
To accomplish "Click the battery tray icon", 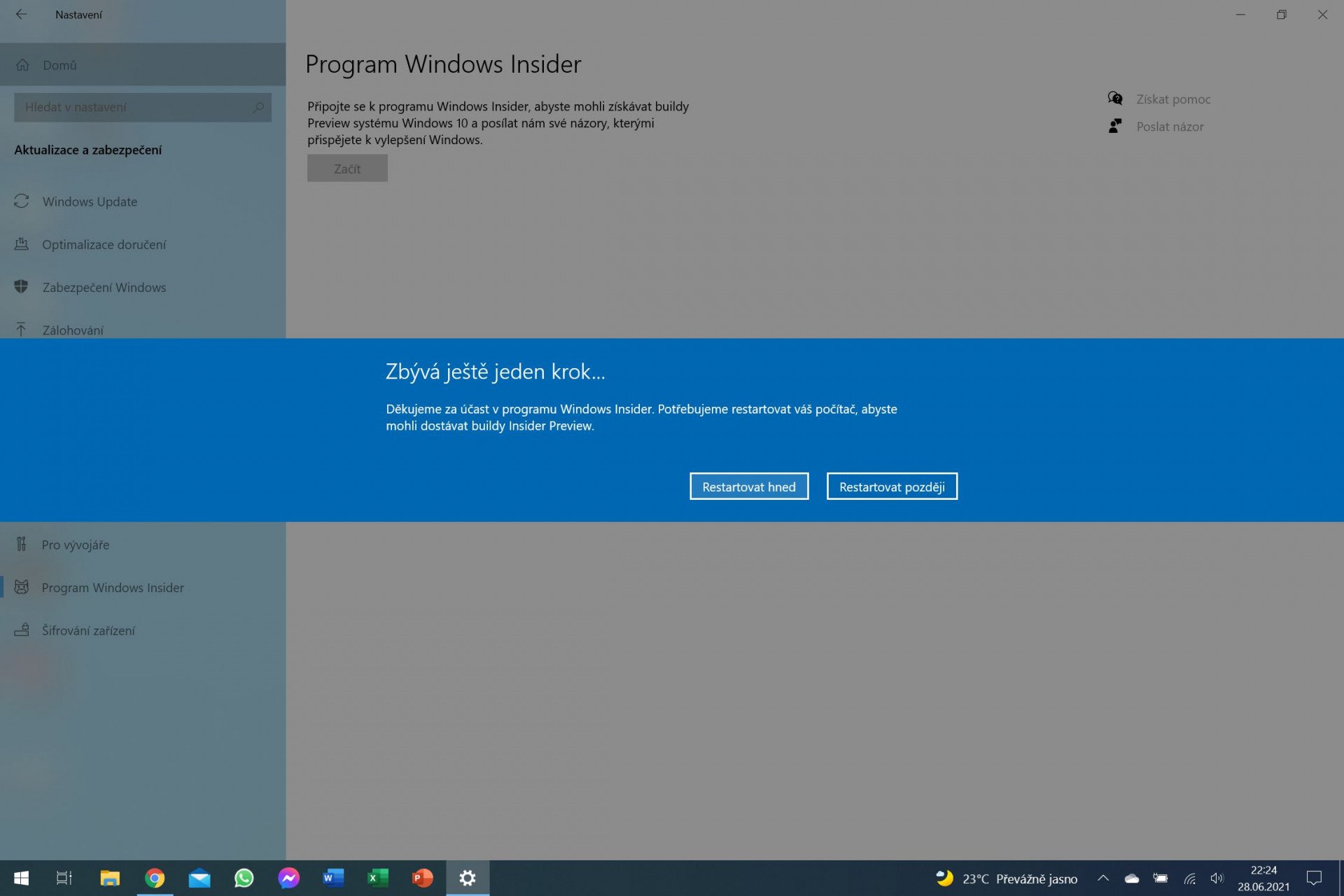I will [1161, 878].
